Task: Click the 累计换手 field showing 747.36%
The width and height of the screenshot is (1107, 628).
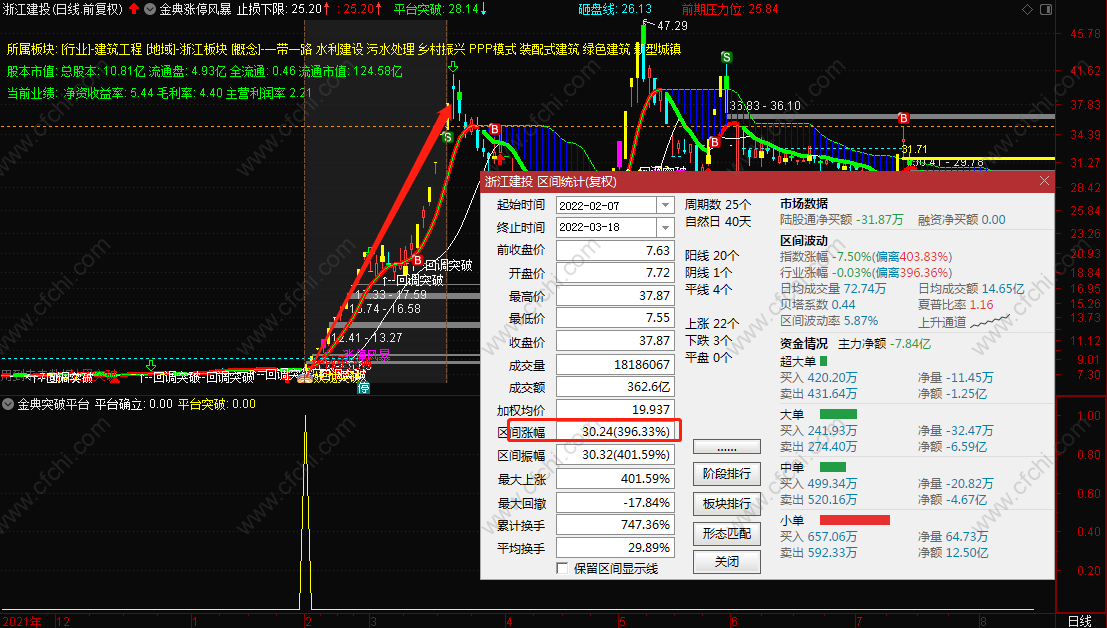Action: pos(615,525)
